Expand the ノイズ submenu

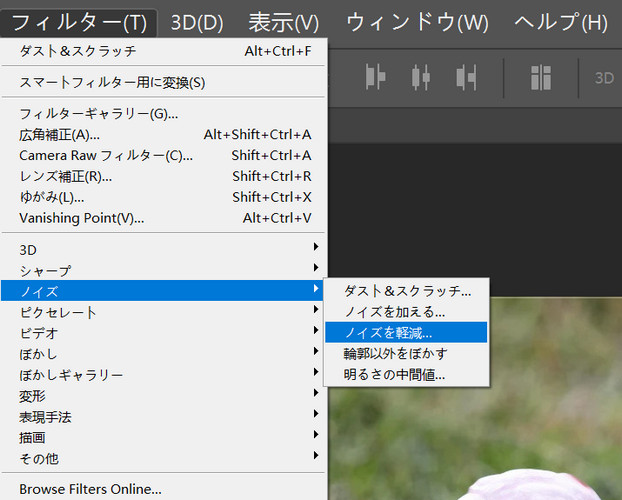164,291
